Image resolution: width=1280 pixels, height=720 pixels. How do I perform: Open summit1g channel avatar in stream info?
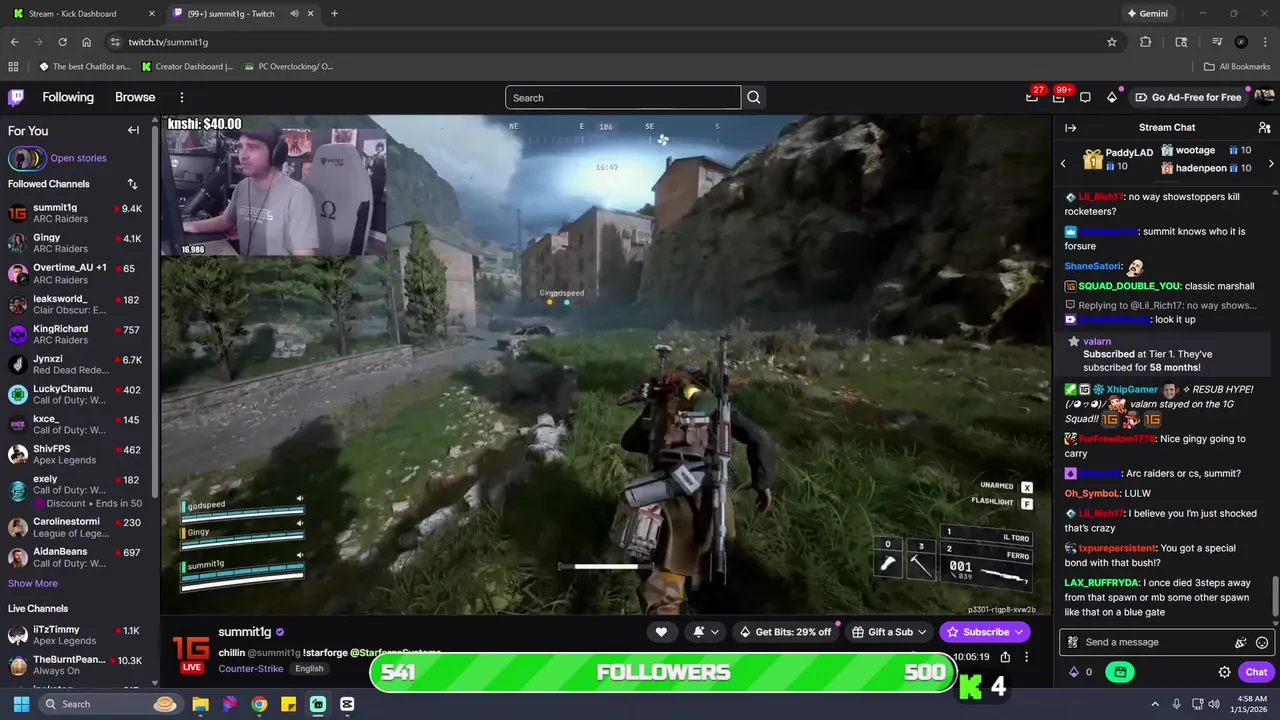click(191, 654)
